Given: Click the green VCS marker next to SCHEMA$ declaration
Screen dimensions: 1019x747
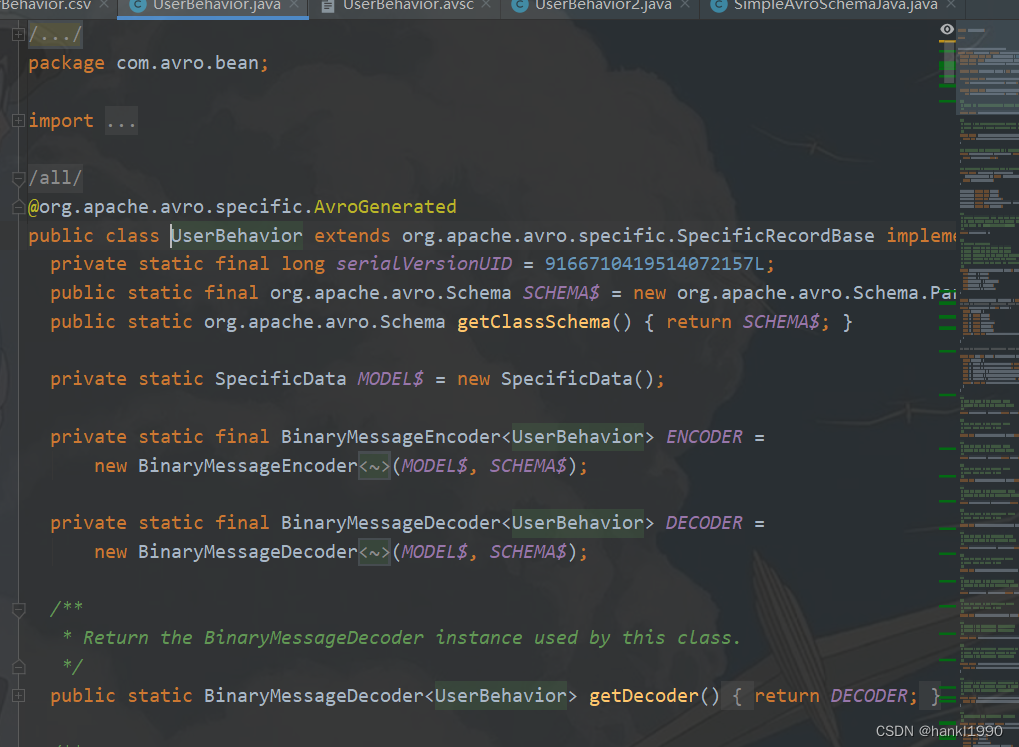Looking at the screenshot, I should (946, 292).
